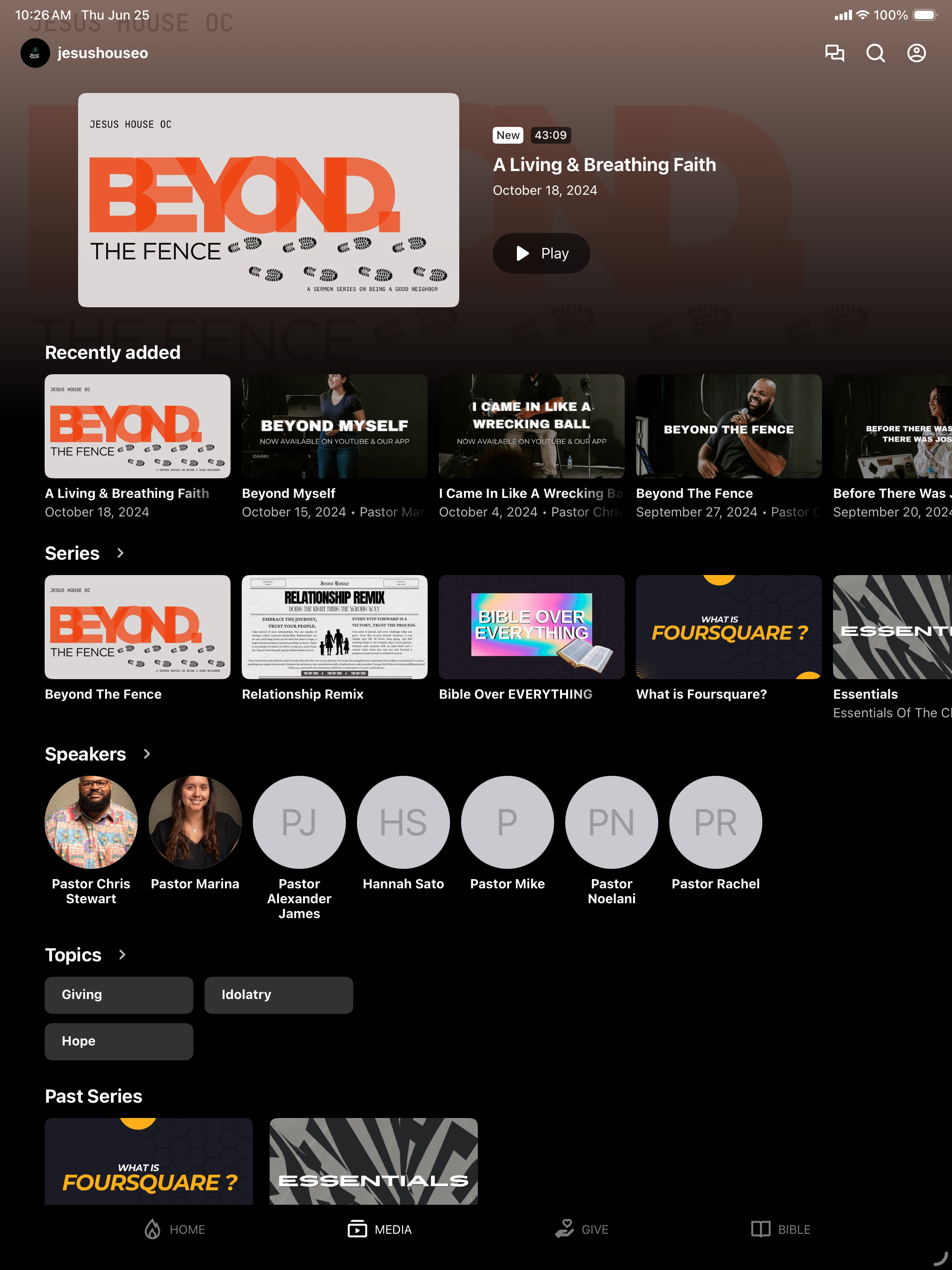The height and width of the screenshot is (1270, 952).
Task: Select the P Pastor Mike avatar
Action: tap(507, 821)
